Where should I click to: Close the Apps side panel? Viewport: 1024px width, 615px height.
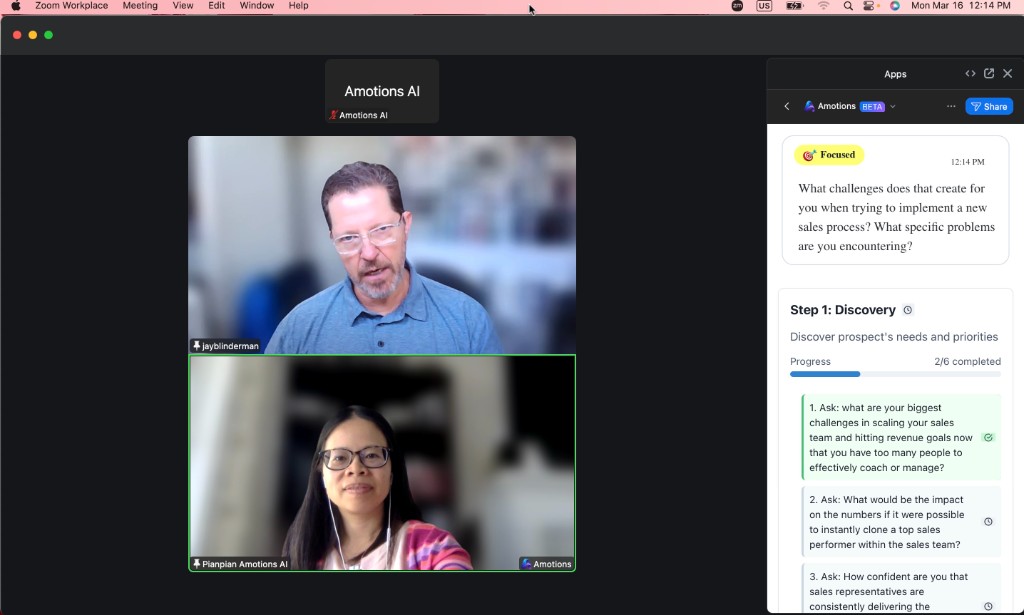1008,73
